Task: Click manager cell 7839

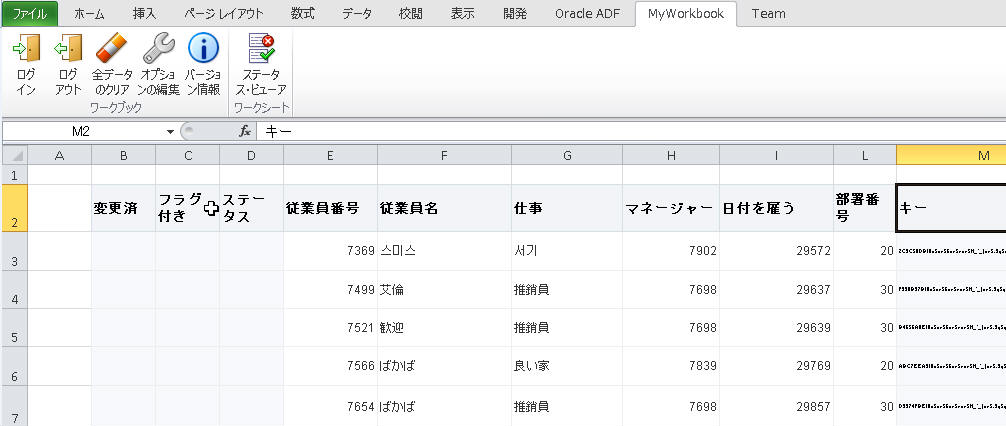Action: click(x=671, y=366)
